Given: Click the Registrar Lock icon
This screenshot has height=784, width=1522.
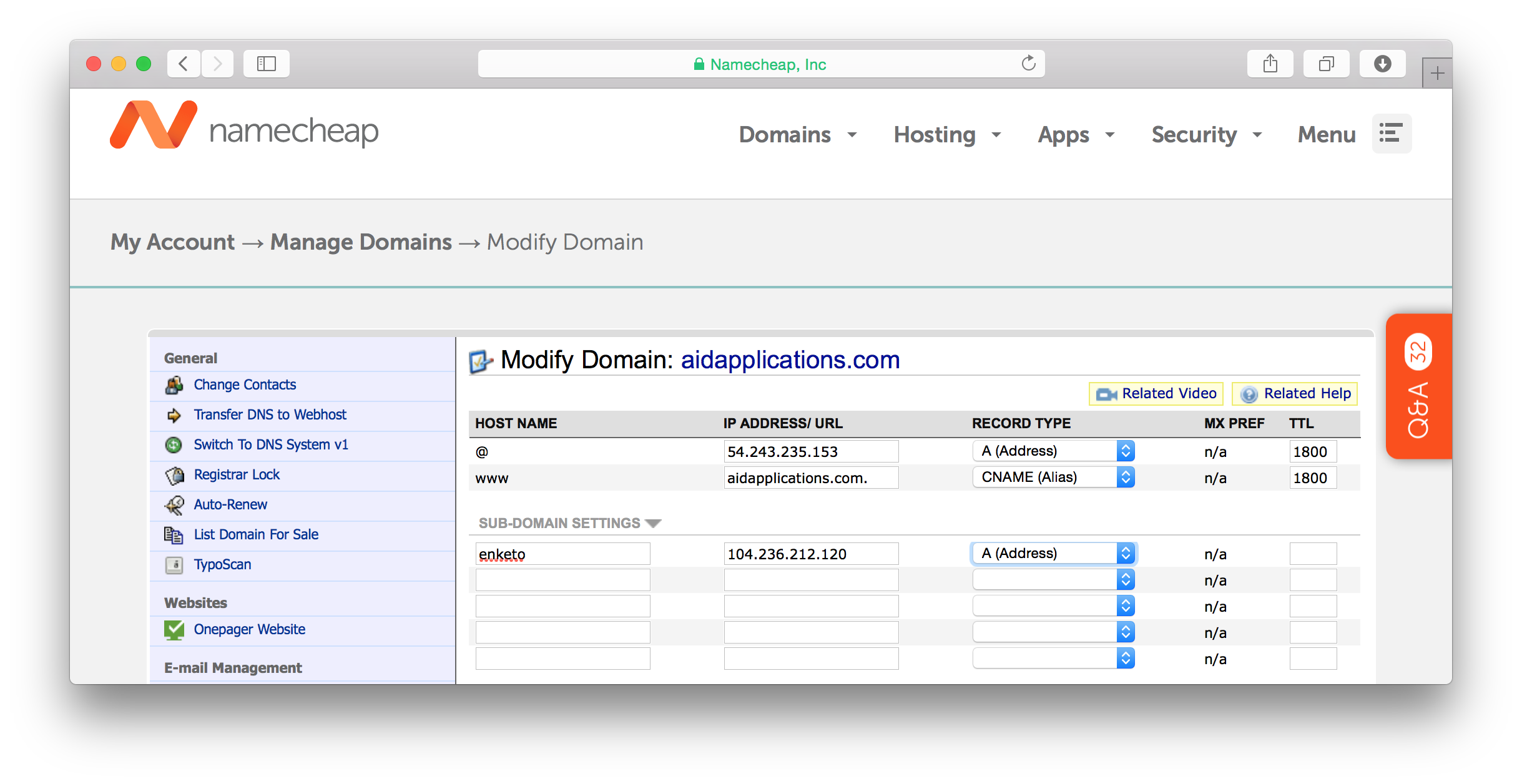Looking at the screenshot, I should pyautogui.click(x=174, y=475).
